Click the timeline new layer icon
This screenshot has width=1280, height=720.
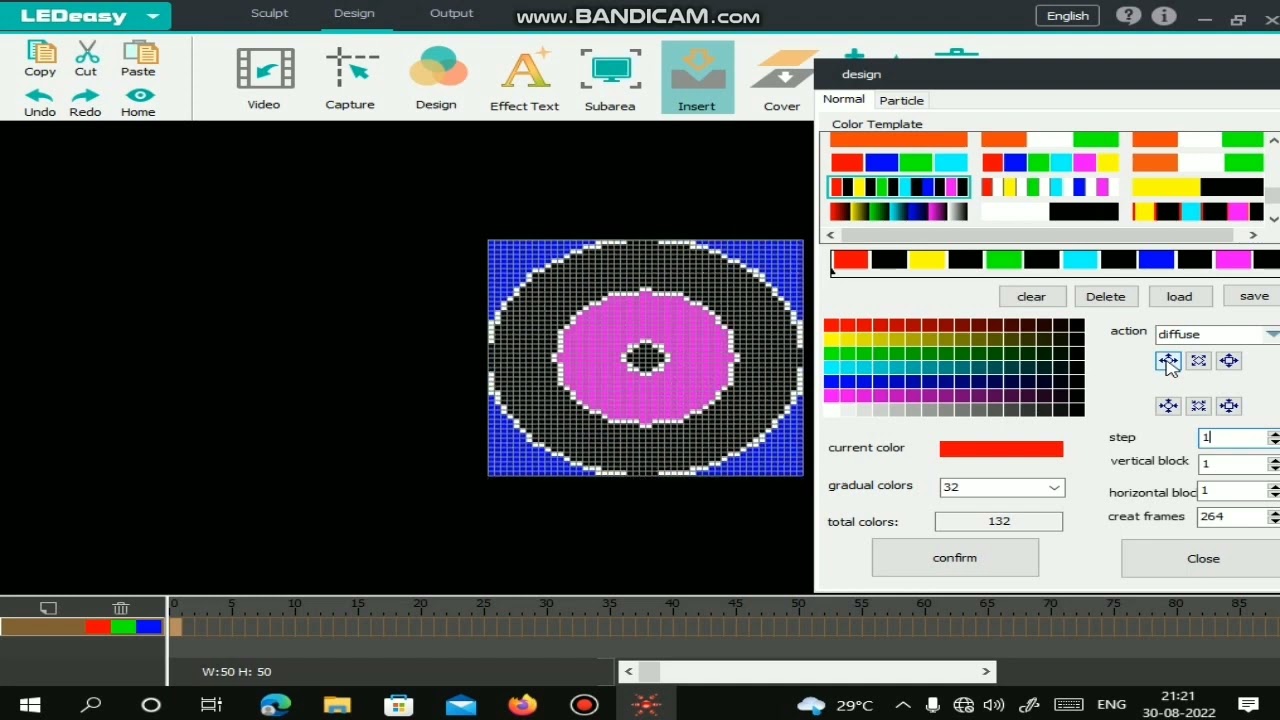[48, 608]
